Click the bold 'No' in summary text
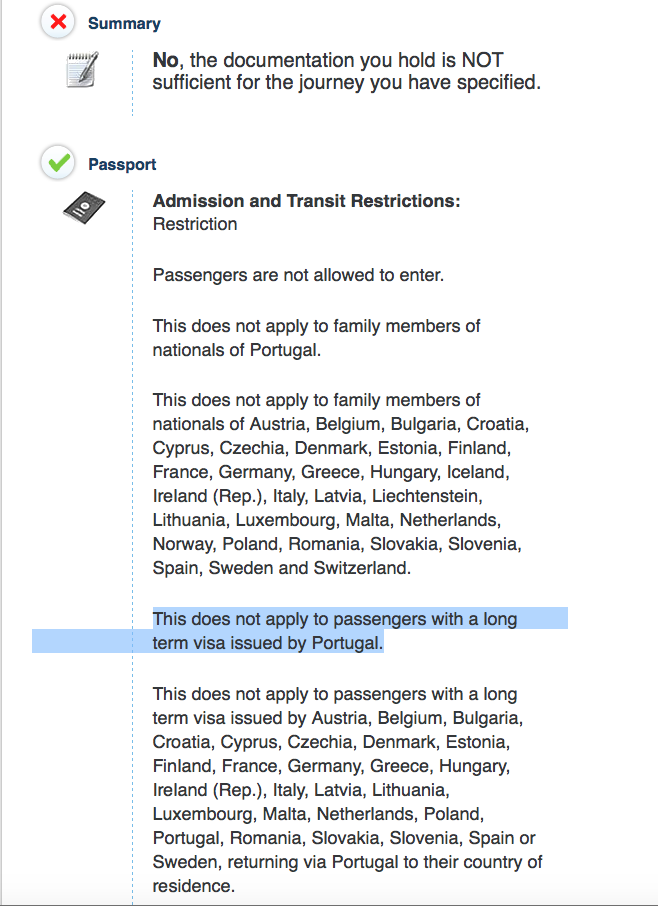Image resolution: width=658 pixels, height=906 pixels. [165, 60]
